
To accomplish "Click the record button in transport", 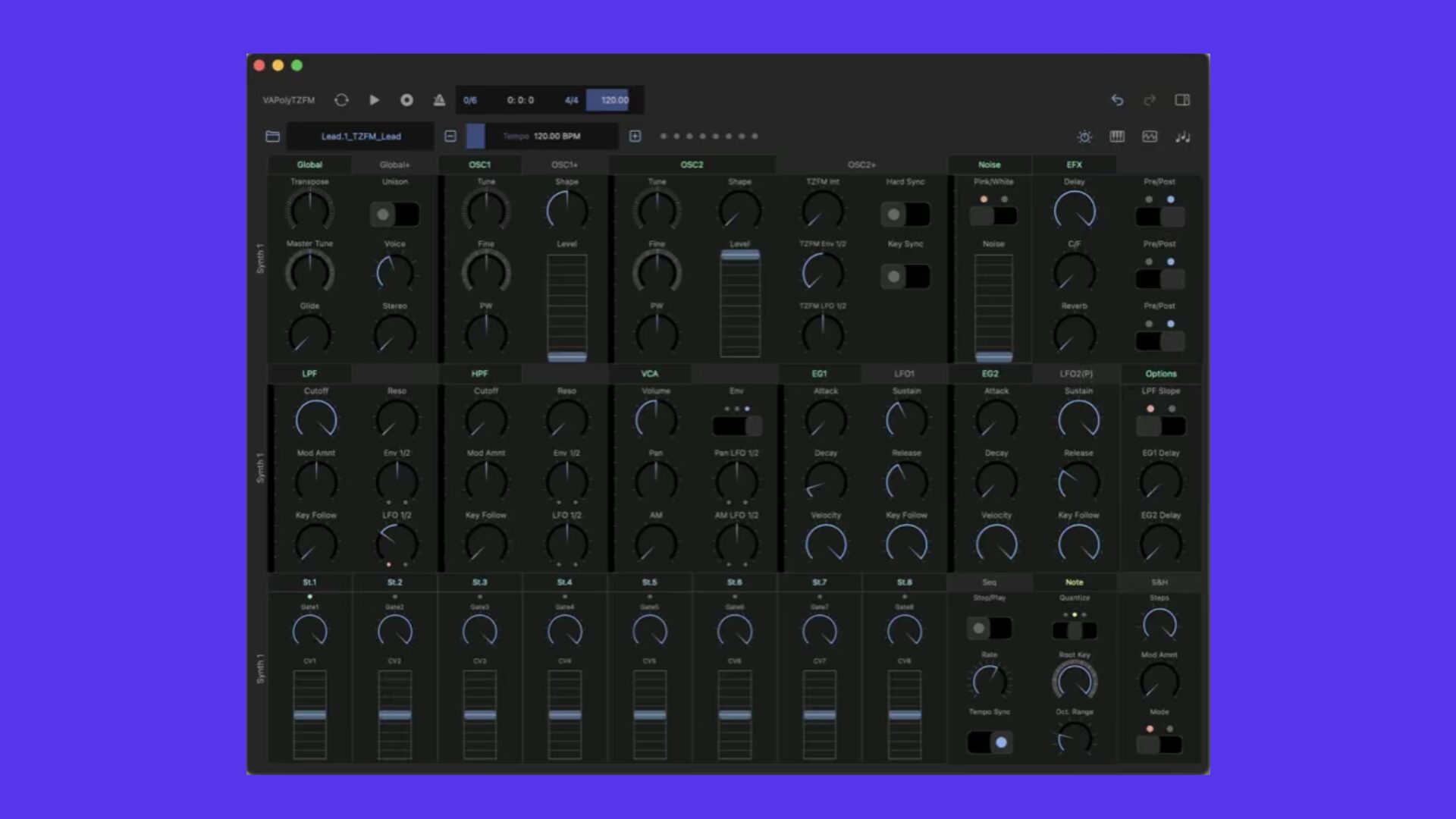I will click(406, 100).
